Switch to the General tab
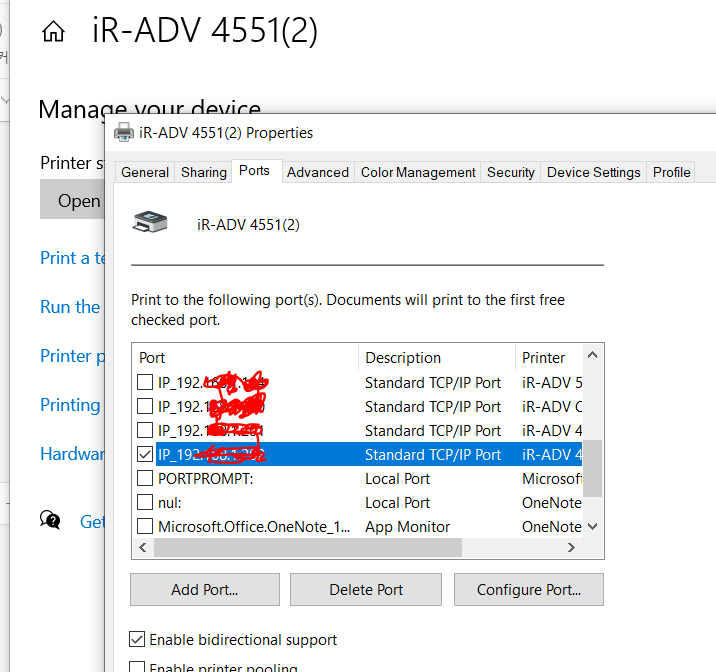The width and height of the screenshot is (716, 672). [x=145, y=172]
